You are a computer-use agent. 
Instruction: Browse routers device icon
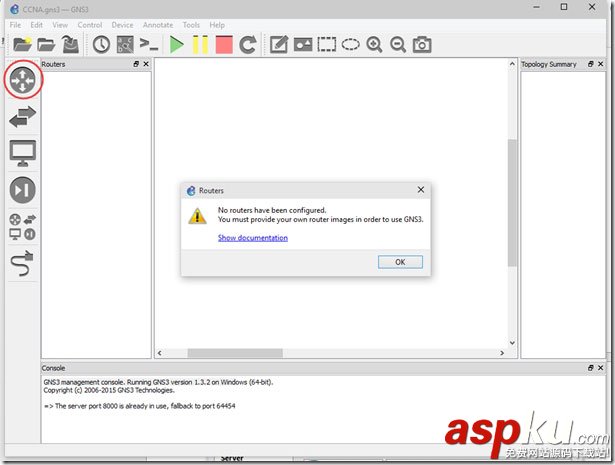(23, 80)
